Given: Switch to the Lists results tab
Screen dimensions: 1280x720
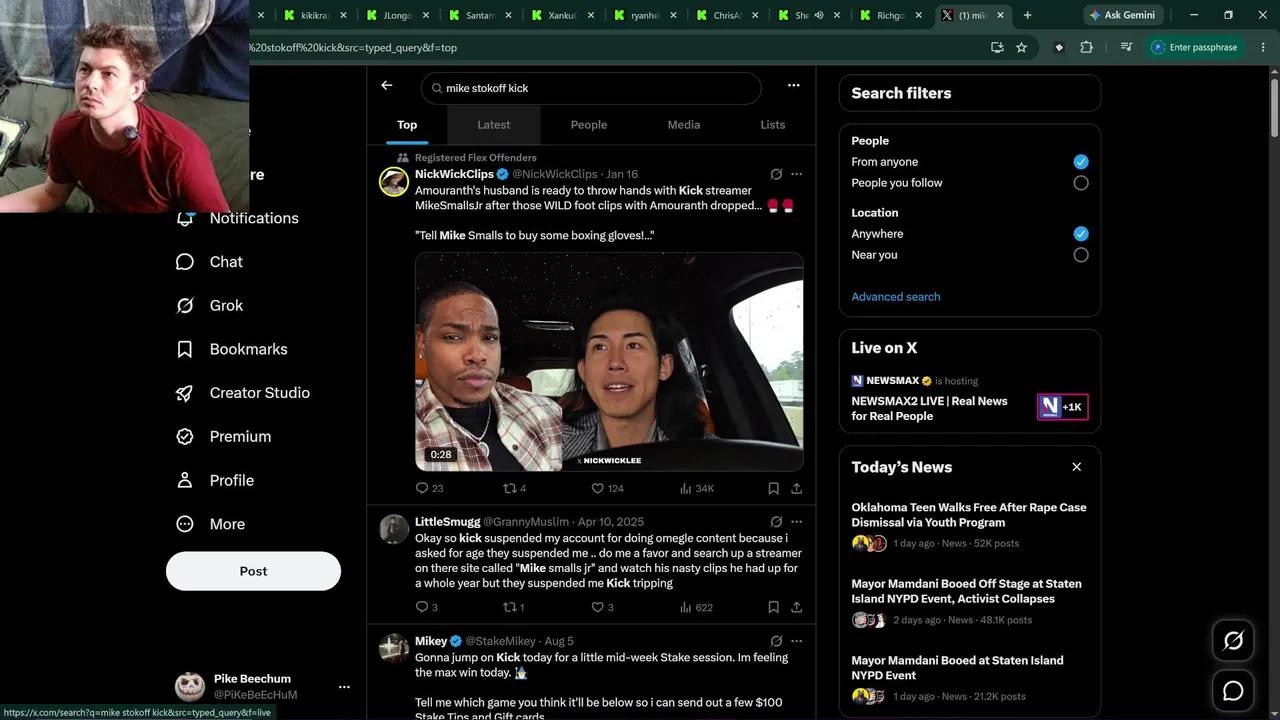Looking at the screenshot, I should point(773,125).
